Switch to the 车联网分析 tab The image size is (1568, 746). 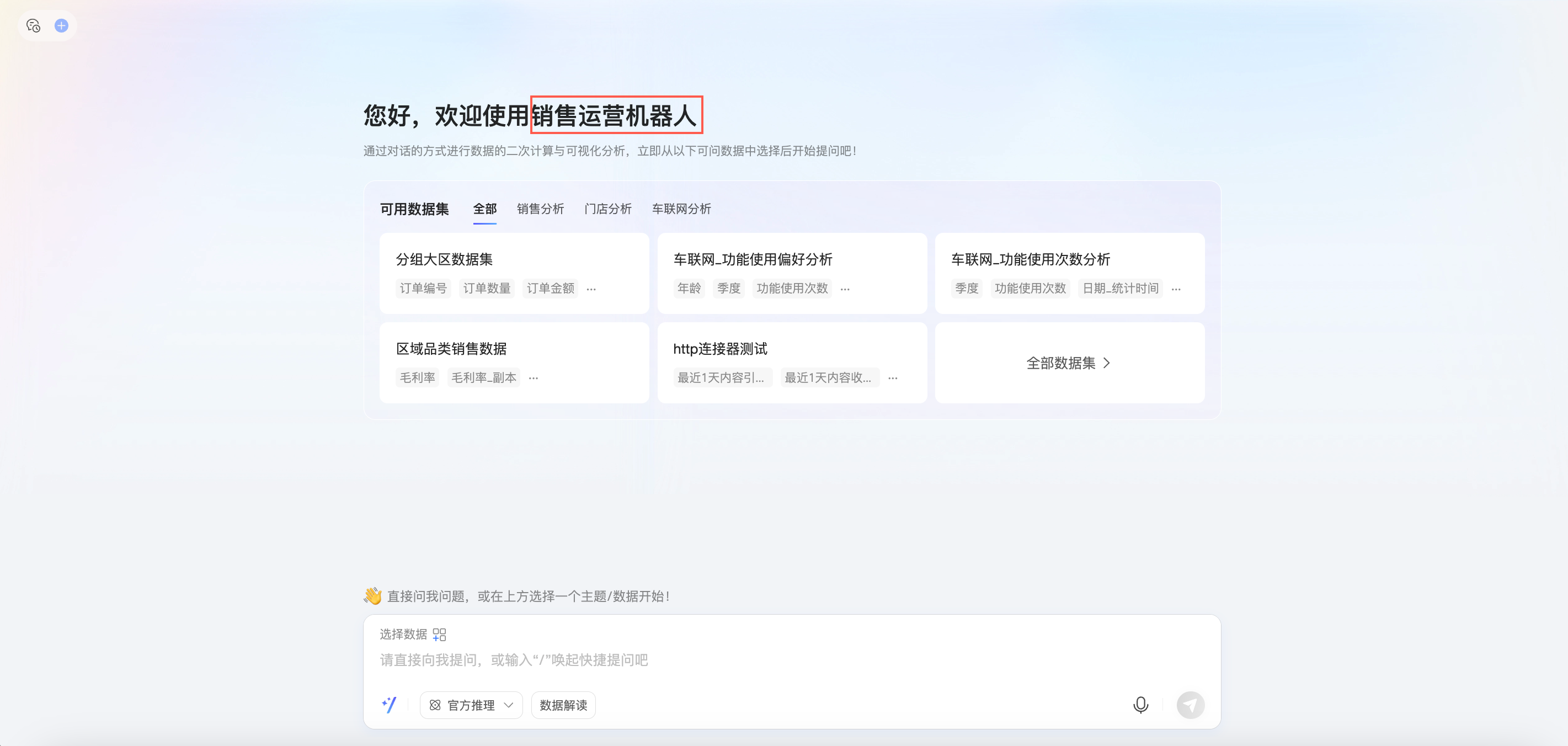(681, 209)
